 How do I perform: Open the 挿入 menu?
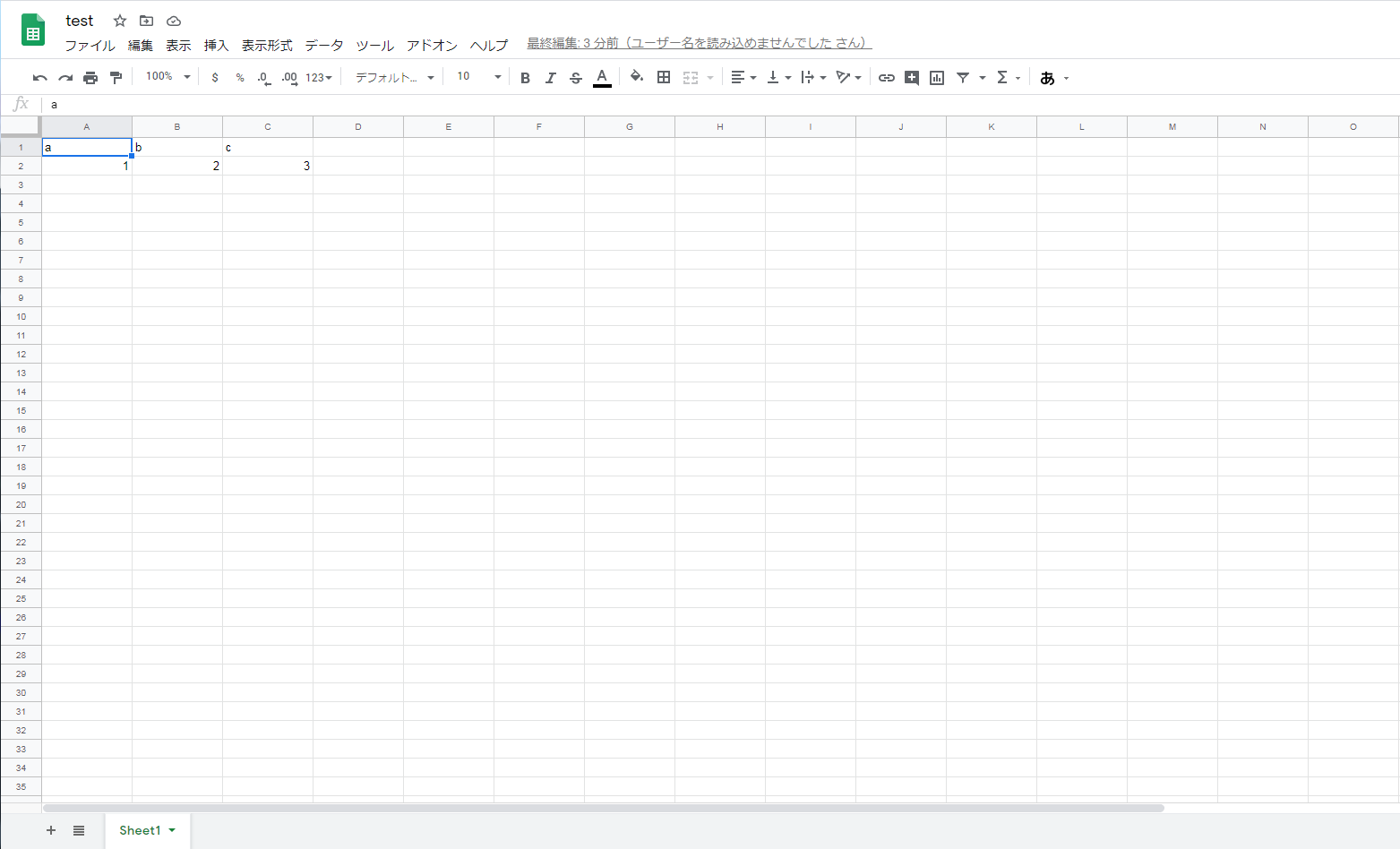coord(215,46)
